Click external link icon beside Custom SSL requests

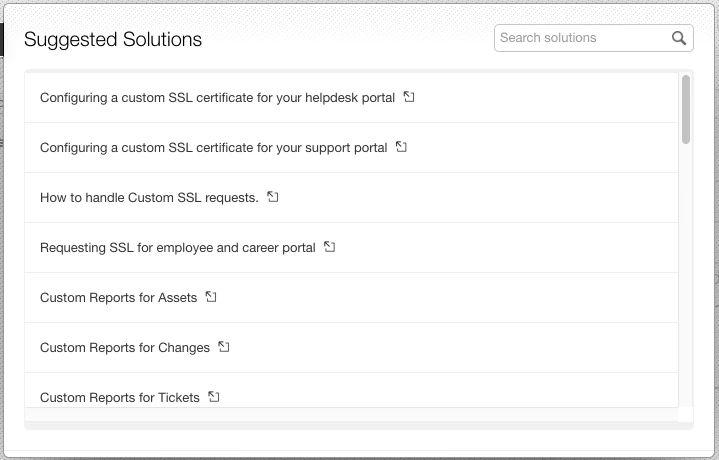273,197
